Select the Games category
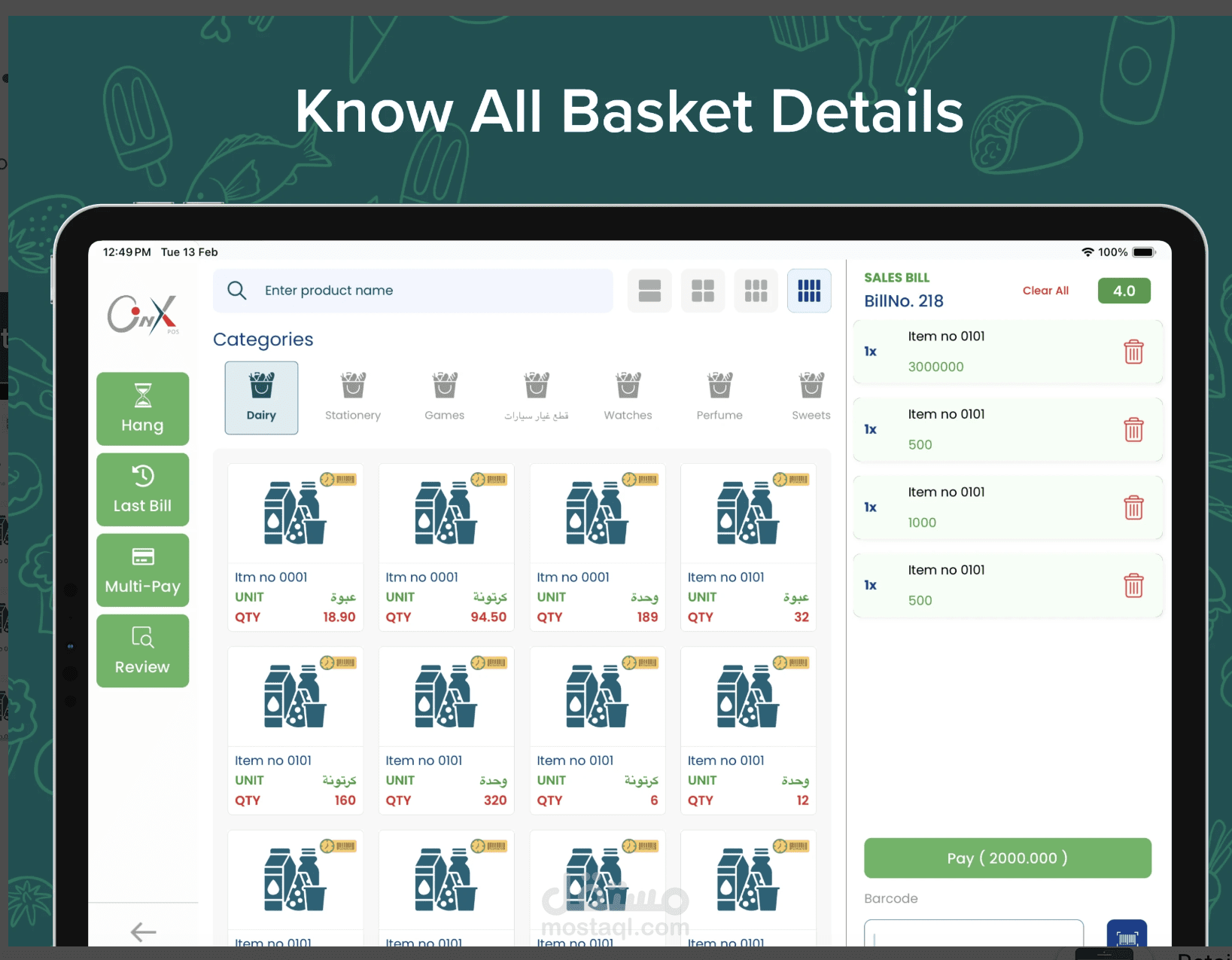This screenshot has width=1232, height=960. click(444, 398)
